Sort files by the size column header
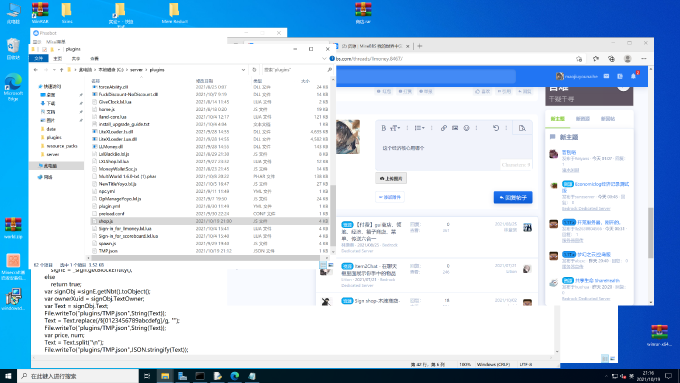This screenshot has width=680, height=383. tap(305, 81)
